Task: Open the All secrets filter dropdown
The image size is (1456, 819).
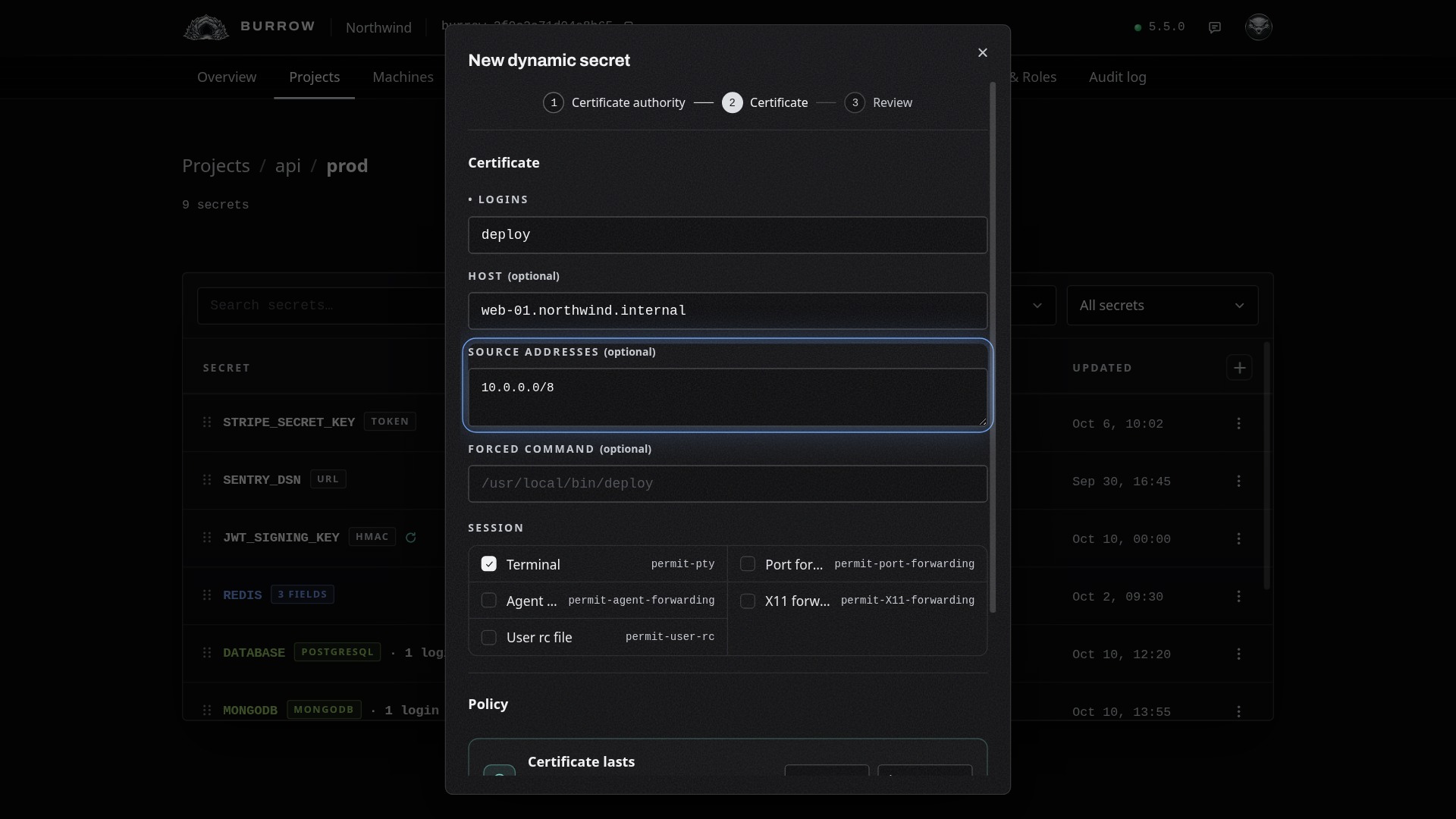Action: (1163, 306)
